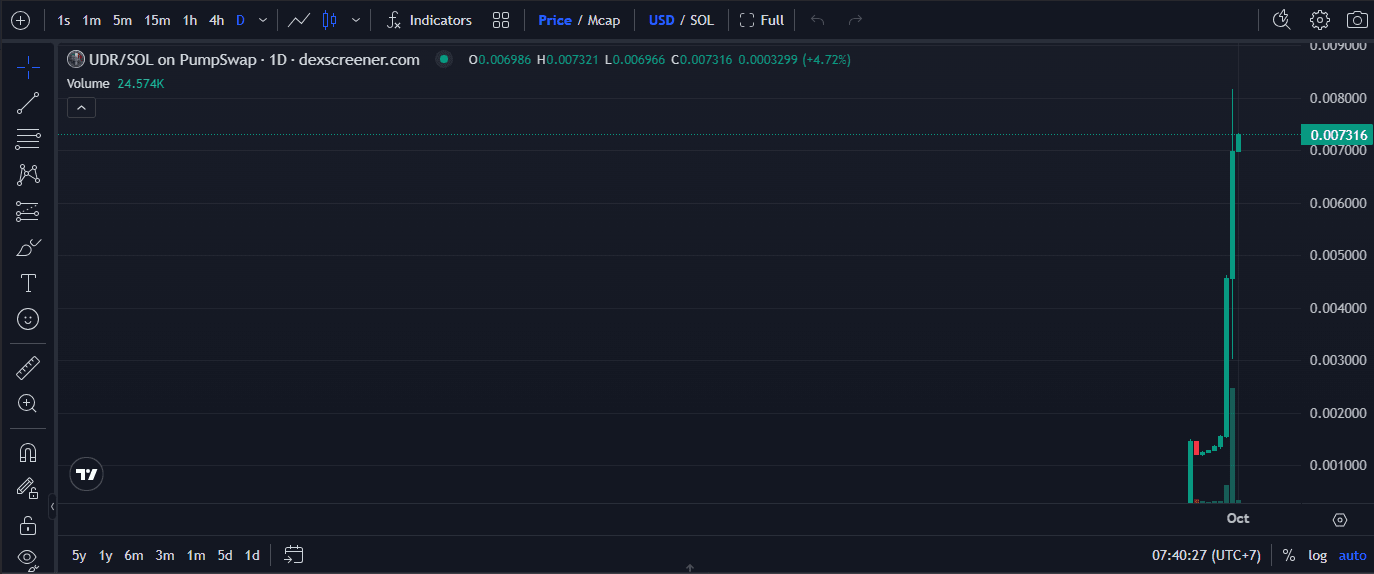Viewport: 1374px width, 574px height.
Task: Open price scale settings gear near Oct
Action: click(x=1340, y=520)
